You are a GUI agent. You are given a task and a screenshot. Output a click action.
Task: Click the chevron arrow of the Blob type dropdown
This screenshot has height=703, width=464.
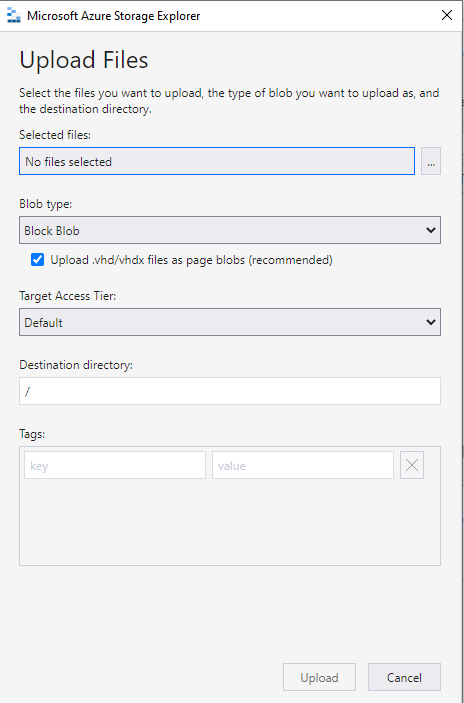(430, 230)
